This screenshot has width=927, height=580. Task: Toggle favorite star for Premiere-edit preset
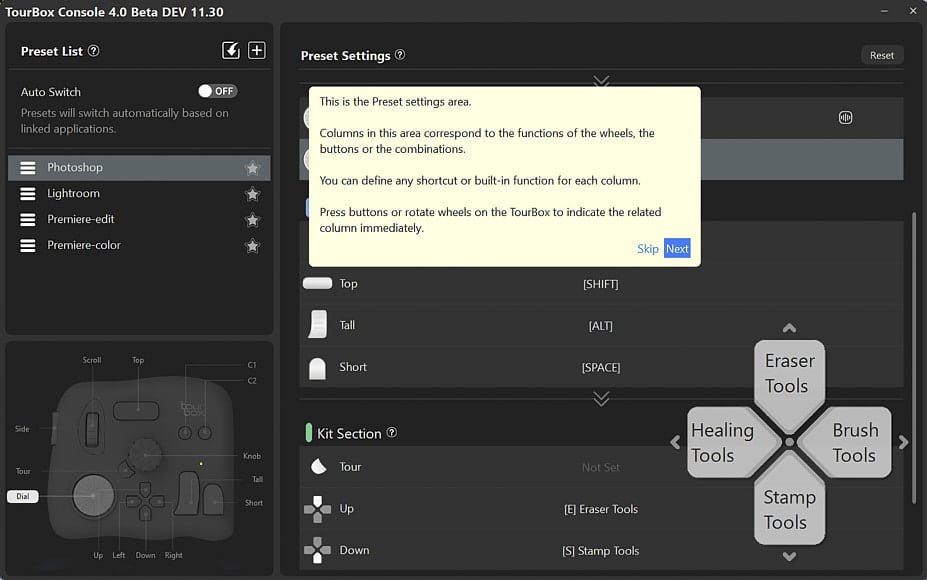tap(252, 220)
